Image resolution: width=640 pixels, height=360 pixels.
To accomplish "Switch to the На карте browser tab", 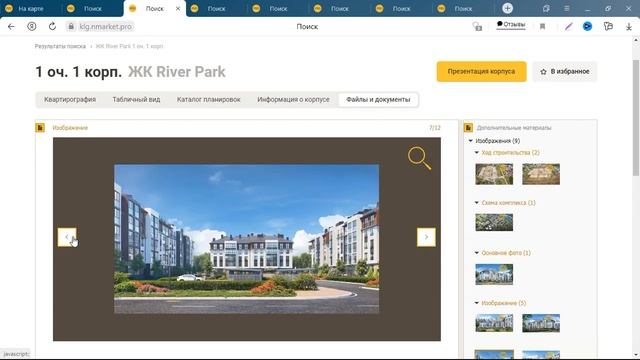I will point(31,9).
